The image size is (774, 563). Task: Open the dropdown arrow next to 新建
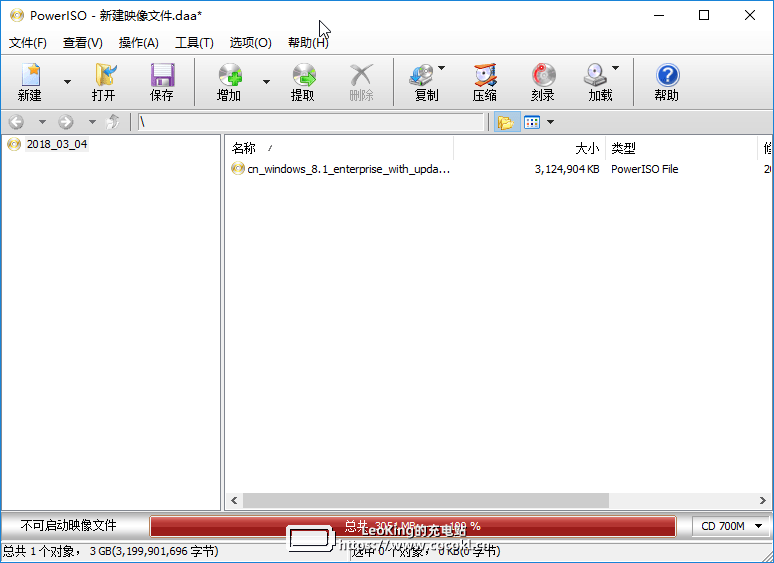(67, 82)
